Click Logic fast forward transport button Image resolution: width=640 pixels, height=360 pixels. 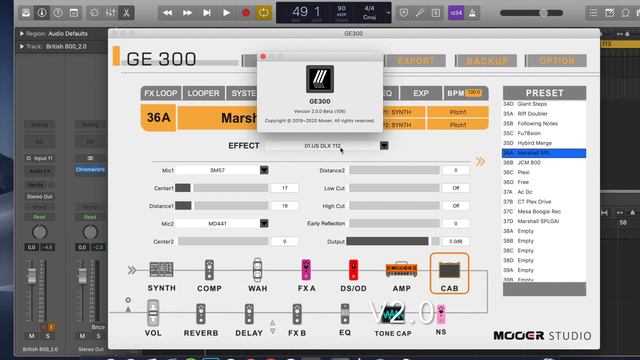pos(187,13)
